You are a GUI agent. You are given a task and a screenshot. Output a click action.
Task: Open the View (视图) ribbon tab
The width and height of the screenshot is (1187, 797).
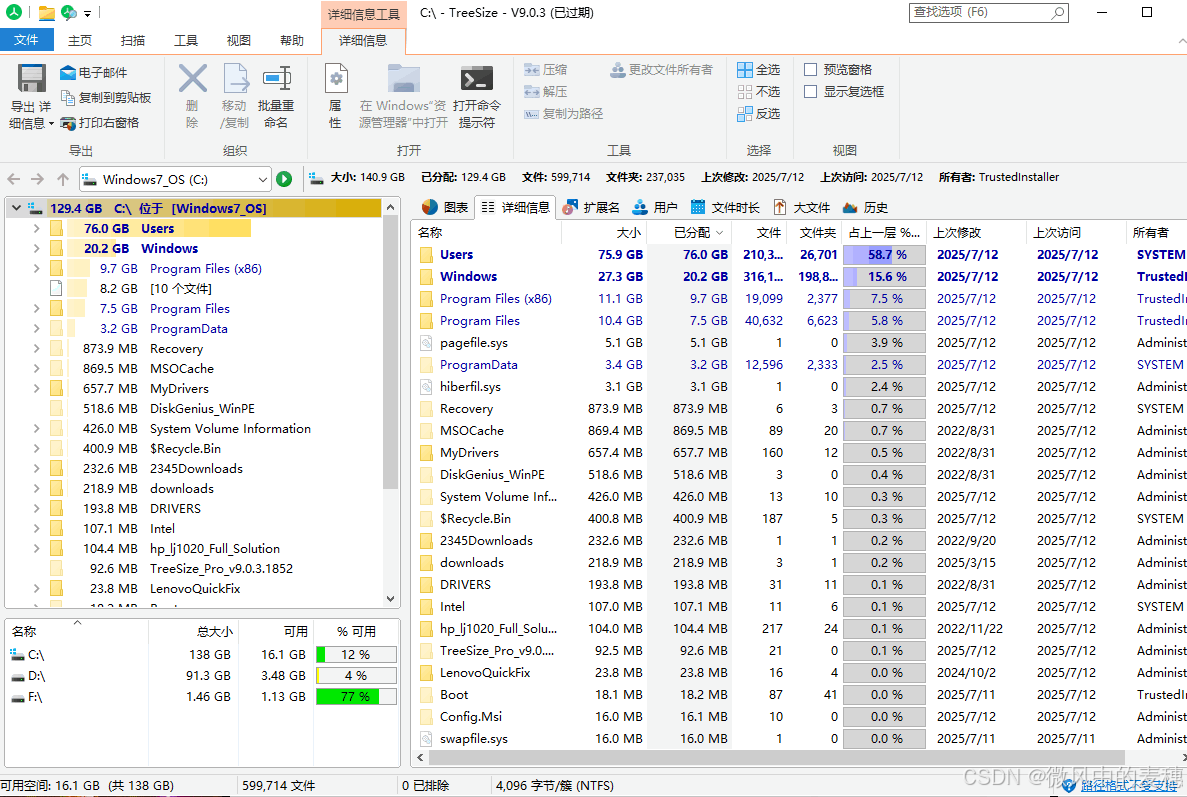[x=238, y=40]
